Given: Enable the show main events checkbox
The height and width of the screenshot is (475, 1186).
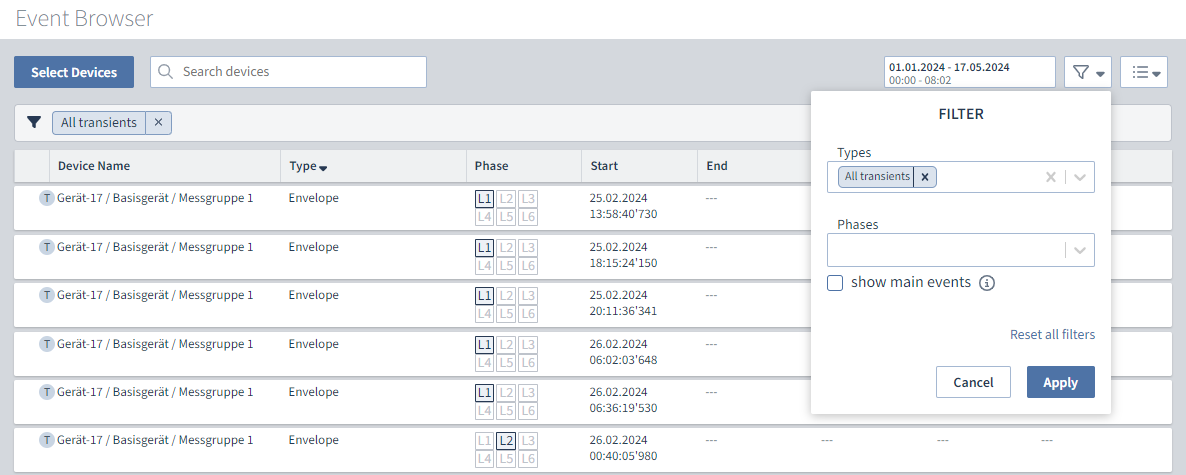Looking at the screenshot, I should pyautogui.click(x=836, y=283).
